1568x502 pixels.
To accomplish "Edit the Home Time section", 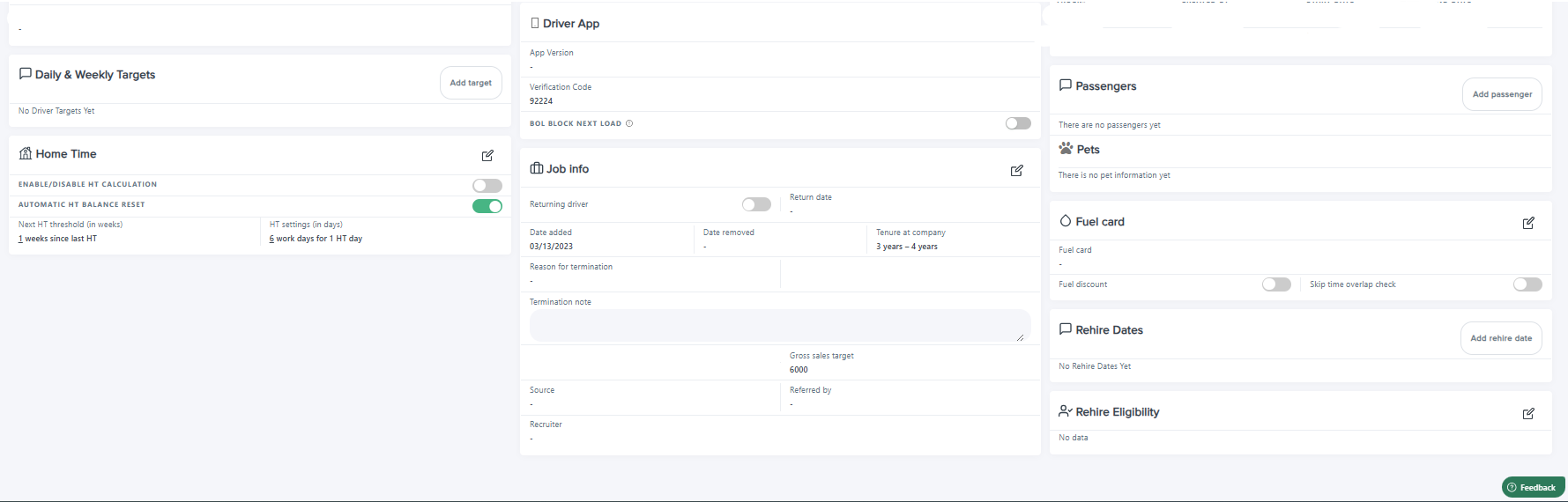I will pos(487,155).
